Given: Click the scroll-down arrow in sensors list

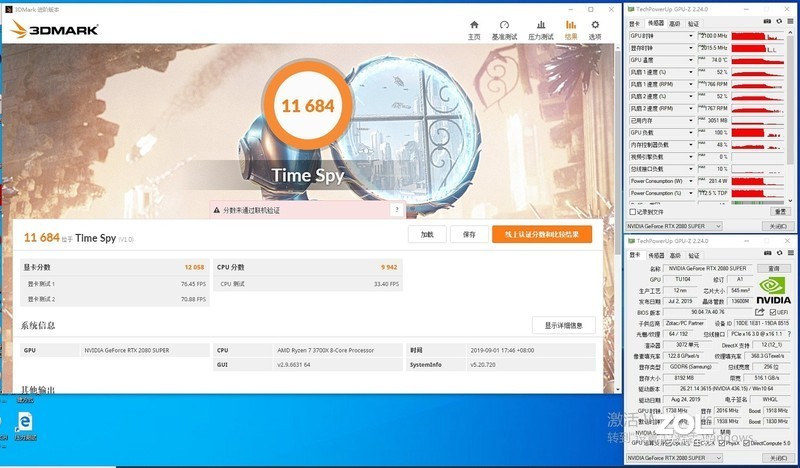Looking at the screenshot, I should (790, 202).
